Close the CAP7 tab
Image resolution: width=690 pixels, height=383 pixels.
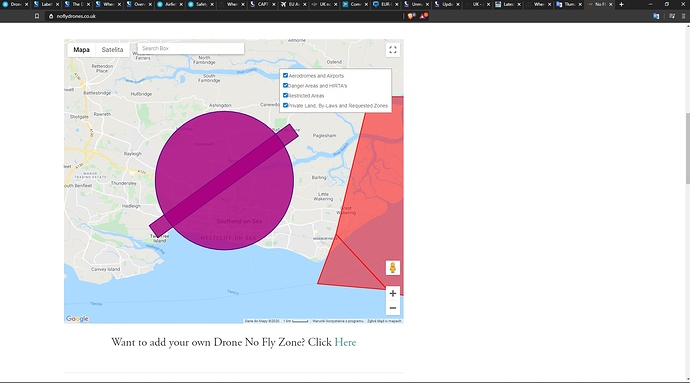coord(274,4)
